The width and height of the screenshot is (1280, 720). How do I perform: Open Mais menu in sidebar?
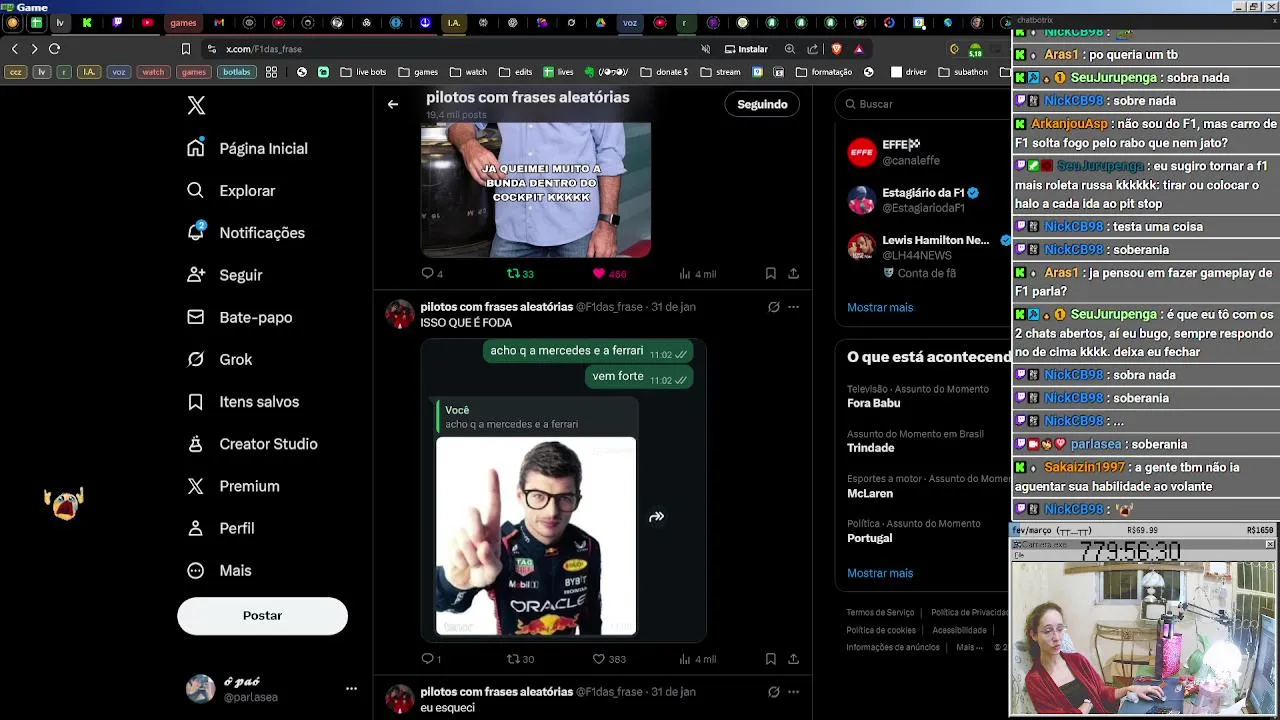tap(220, 570)
